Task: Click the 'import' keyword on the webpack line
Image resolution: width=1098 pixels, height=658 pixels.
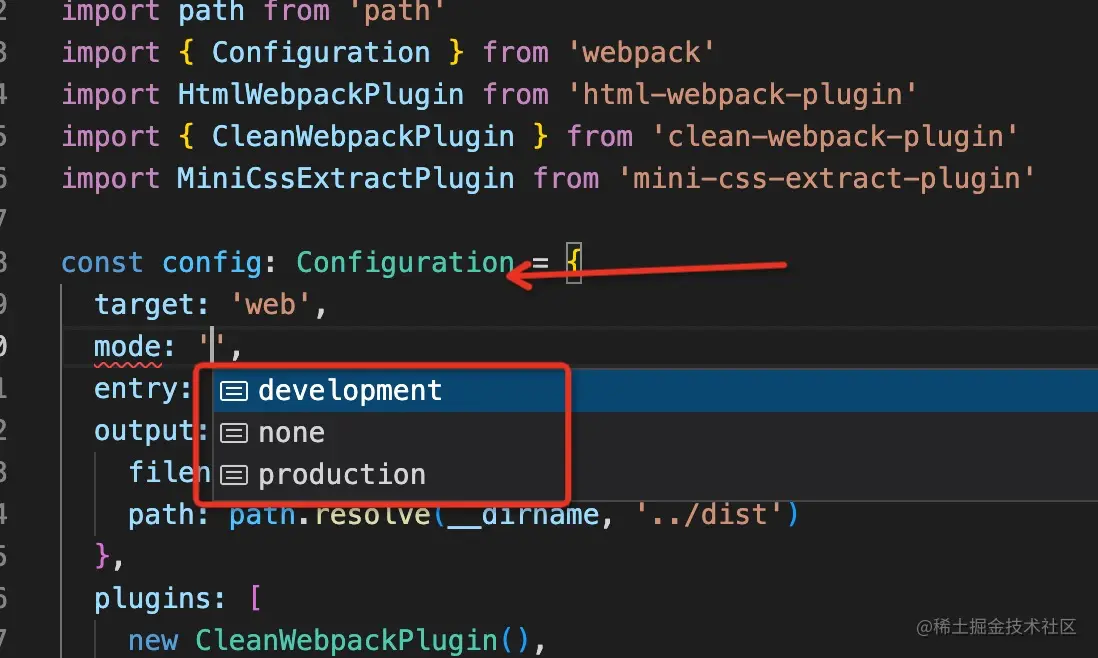Action: (111, 53)
